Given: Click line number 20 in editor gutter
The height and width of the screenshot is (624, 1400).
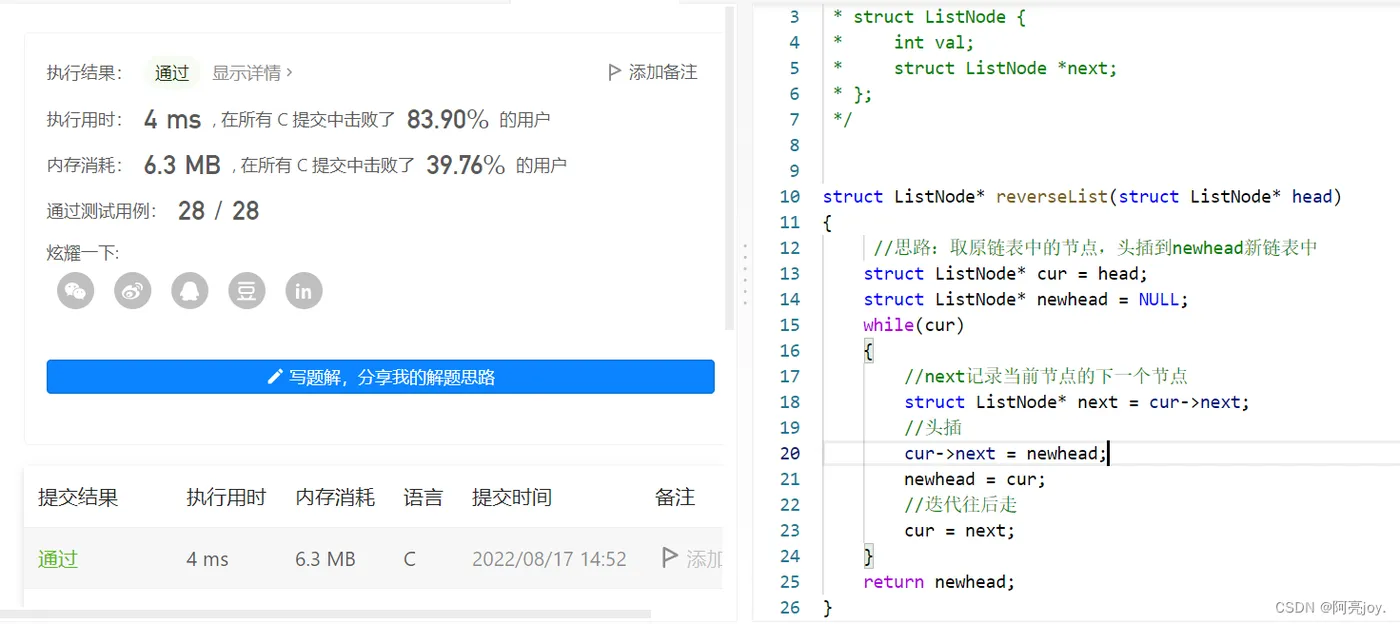Looking at the screenshot, I should click(x=790, y=453).
